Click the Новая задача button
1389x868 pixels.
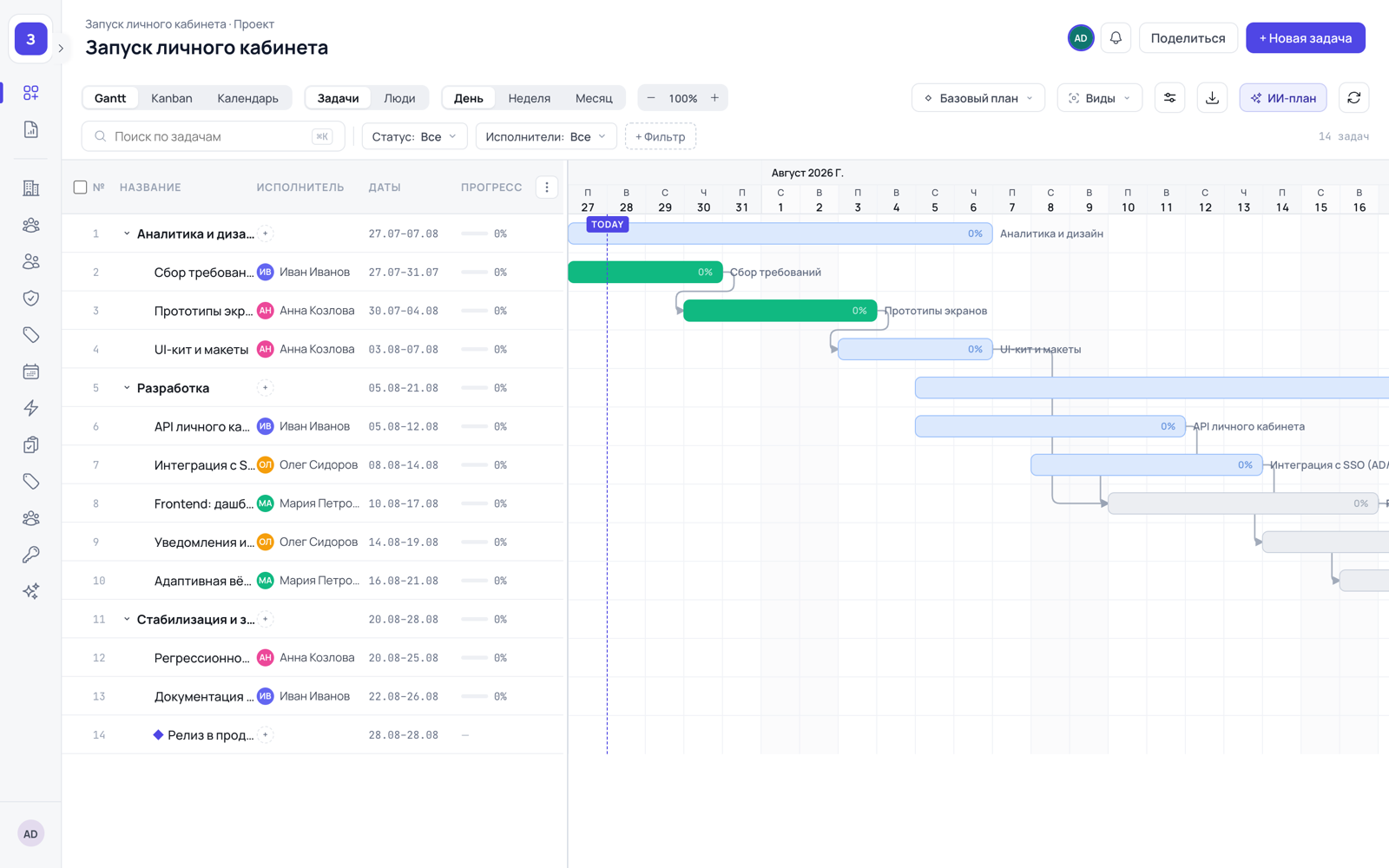(1306, 38)
